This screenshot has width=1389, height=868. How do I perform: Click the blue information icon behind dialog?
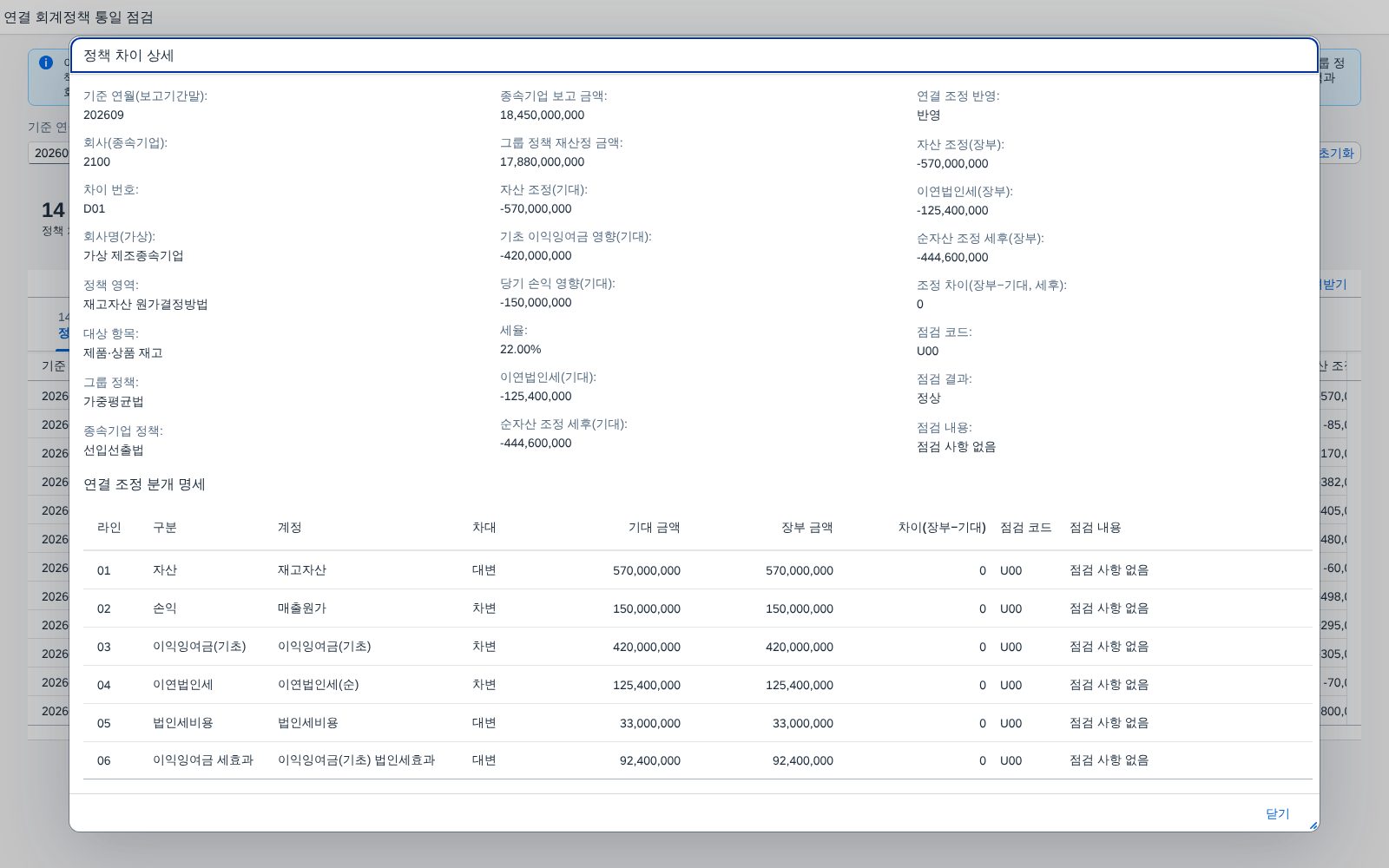pyautogui.click(x=46, y=62)
